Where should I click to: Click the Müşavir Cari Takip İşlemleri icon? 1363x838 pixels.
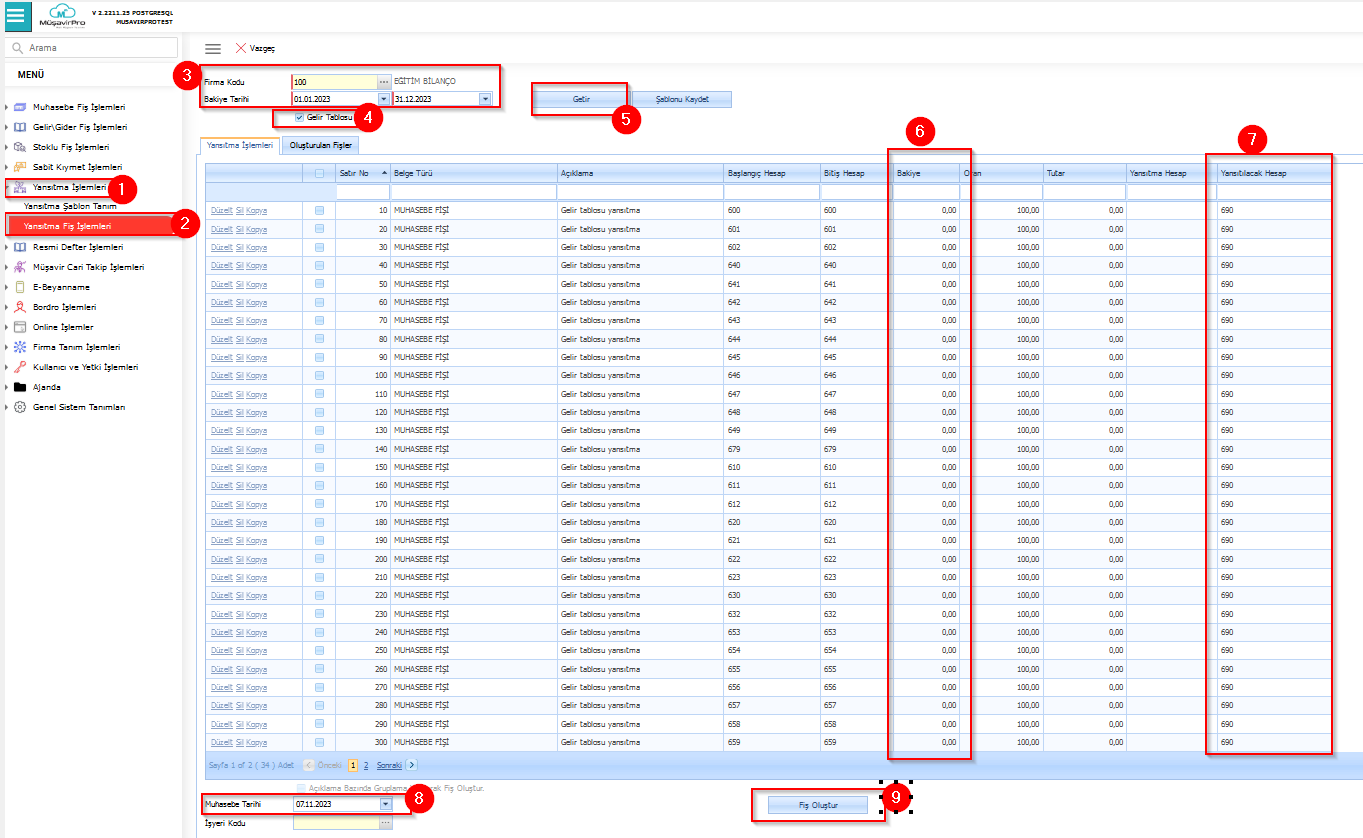coord(19,267)
